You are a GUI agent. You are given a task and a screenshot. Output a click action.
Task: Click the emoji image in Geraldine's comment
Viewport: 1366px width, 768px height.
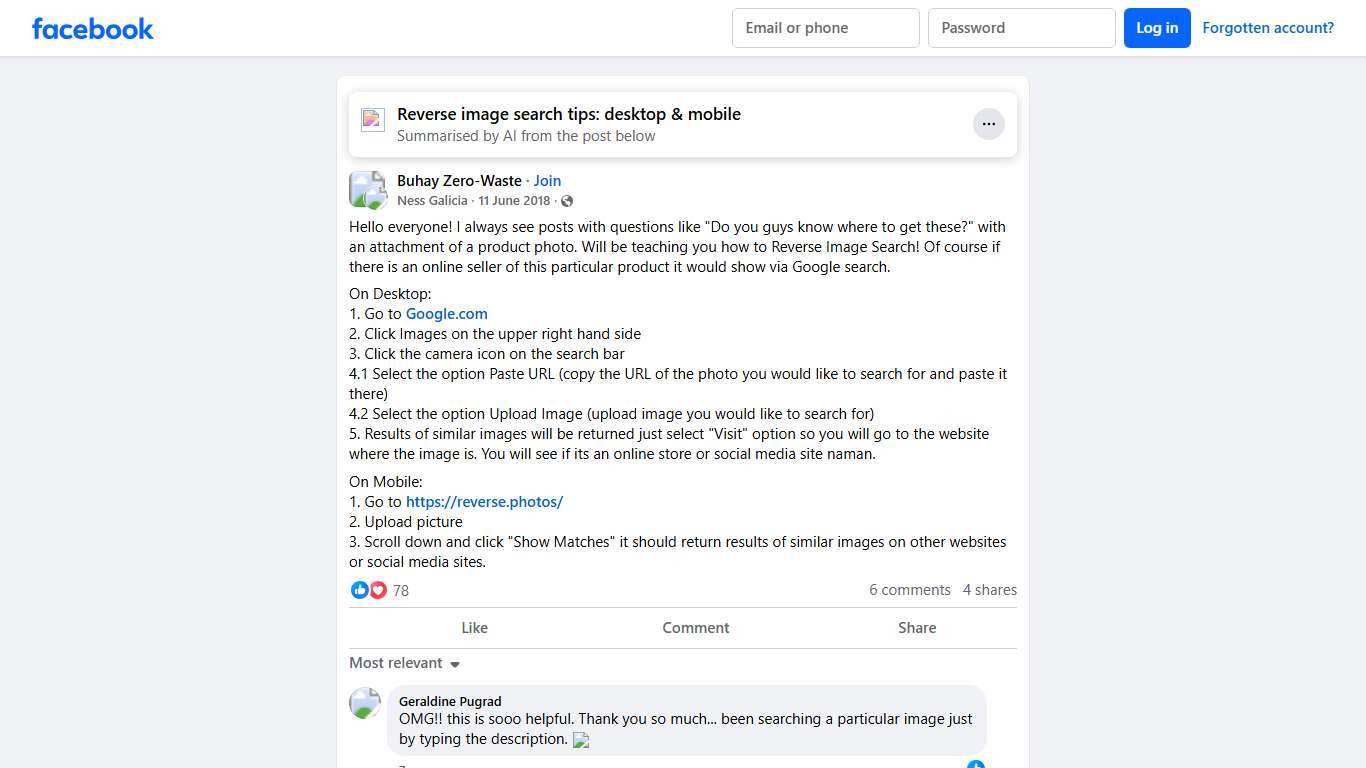click(581, 741)
